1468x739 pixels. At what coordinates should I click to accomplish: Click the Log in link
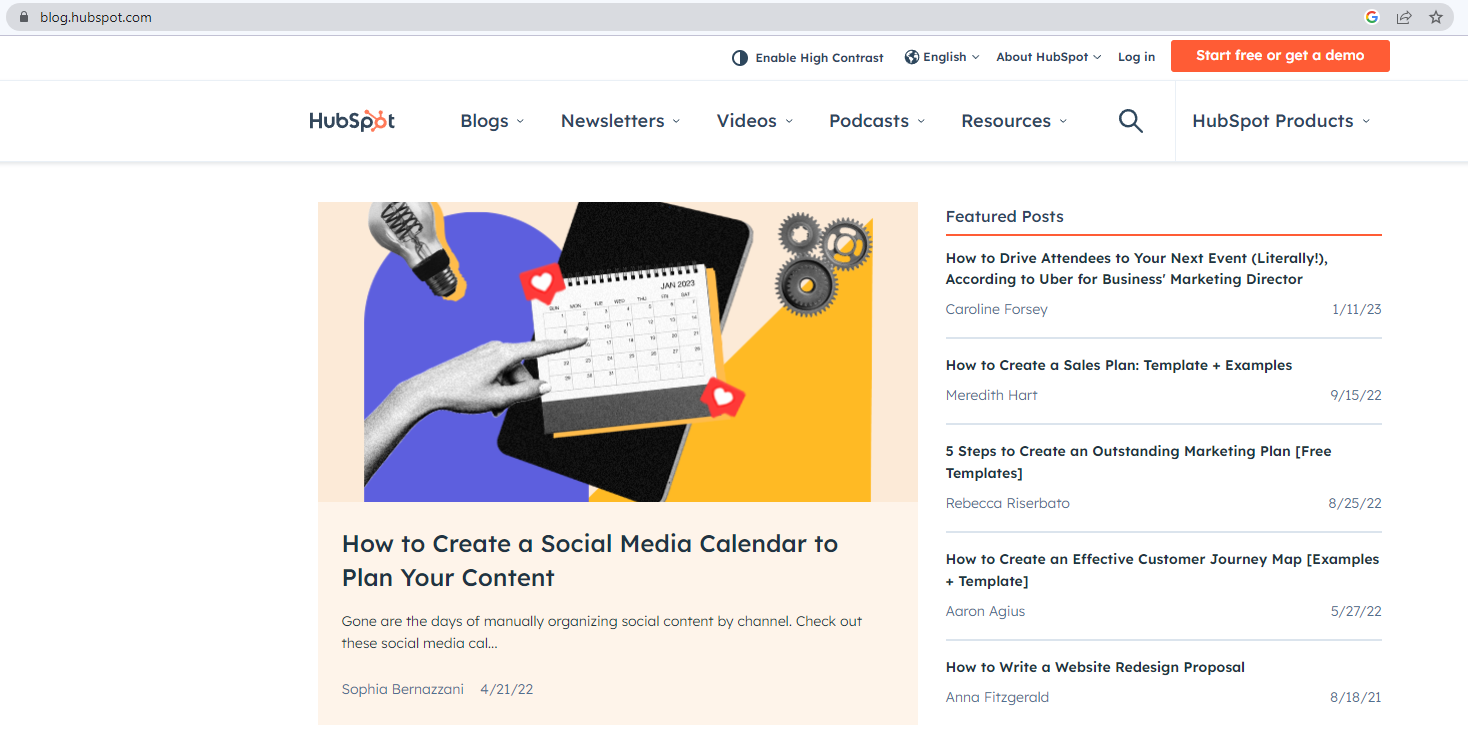click(1136, 57)
